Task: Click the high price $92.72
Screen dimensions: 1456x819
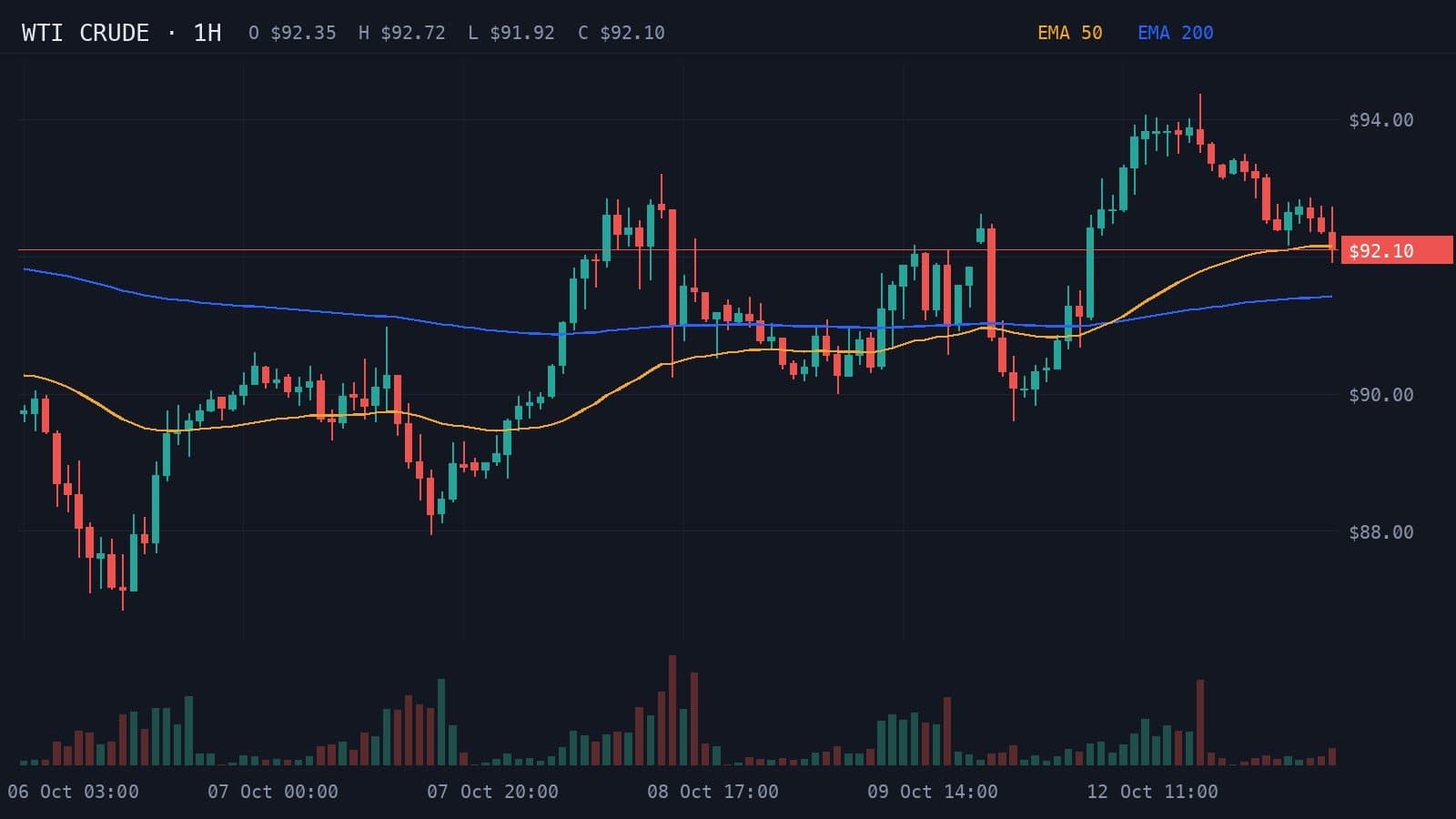Action: pyautogui.click(x=413, y=33)
